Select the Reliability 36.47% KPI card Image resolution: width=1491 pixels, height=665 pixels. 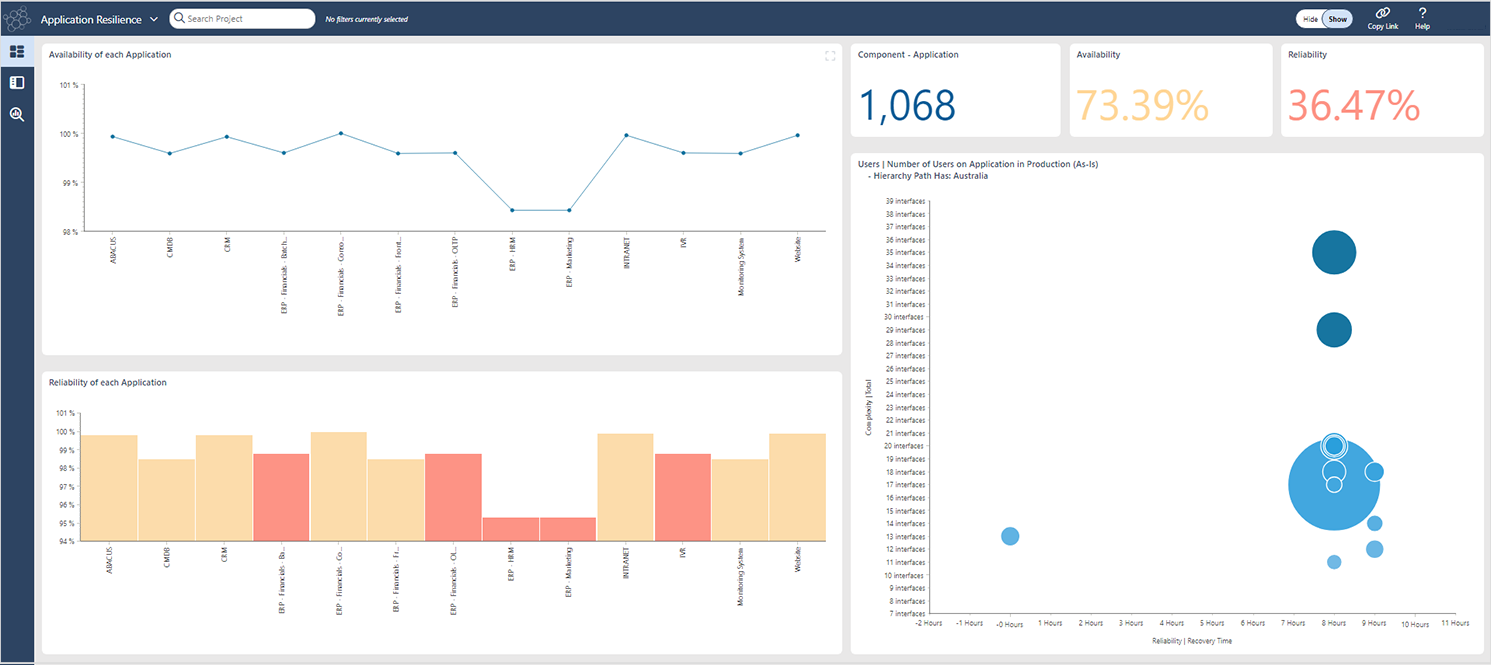[x=1382, y=90]
